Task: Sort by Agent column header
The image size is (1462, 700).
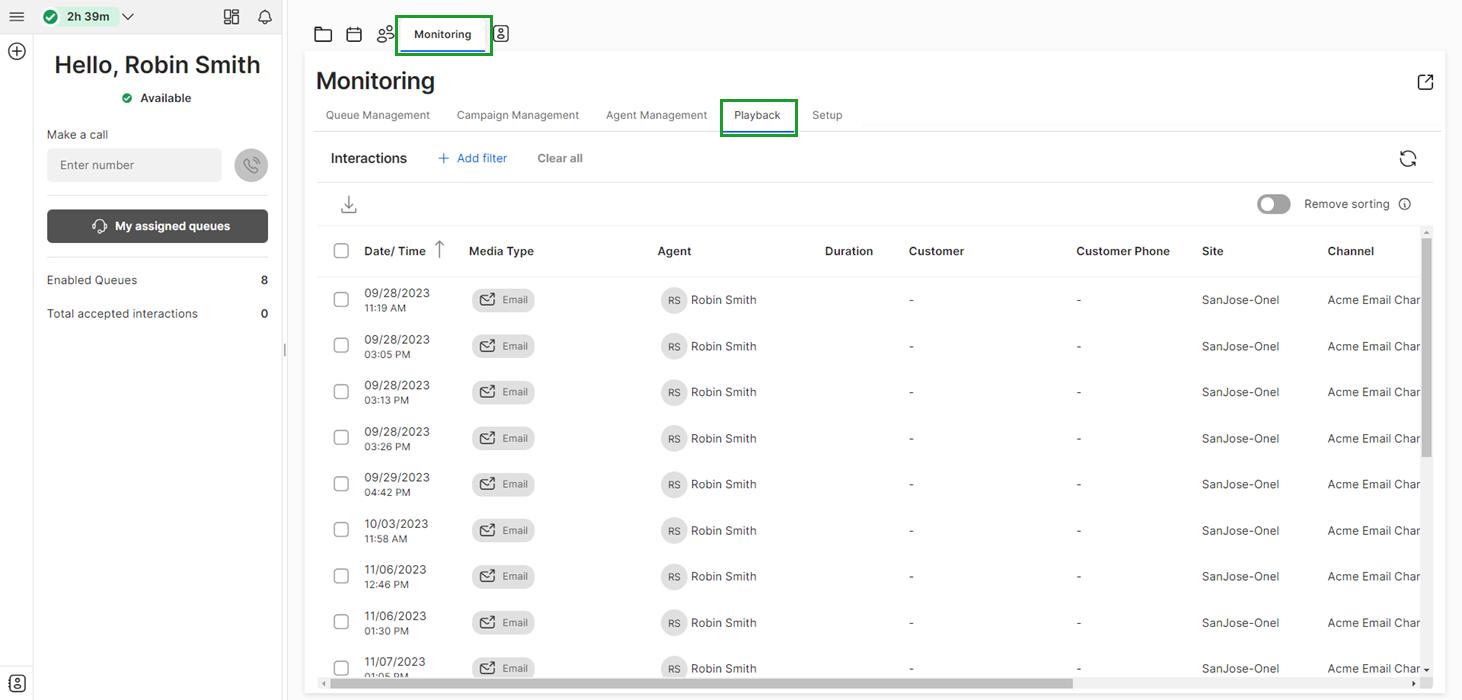Action: pyautogui.click(x=674, y=251)
